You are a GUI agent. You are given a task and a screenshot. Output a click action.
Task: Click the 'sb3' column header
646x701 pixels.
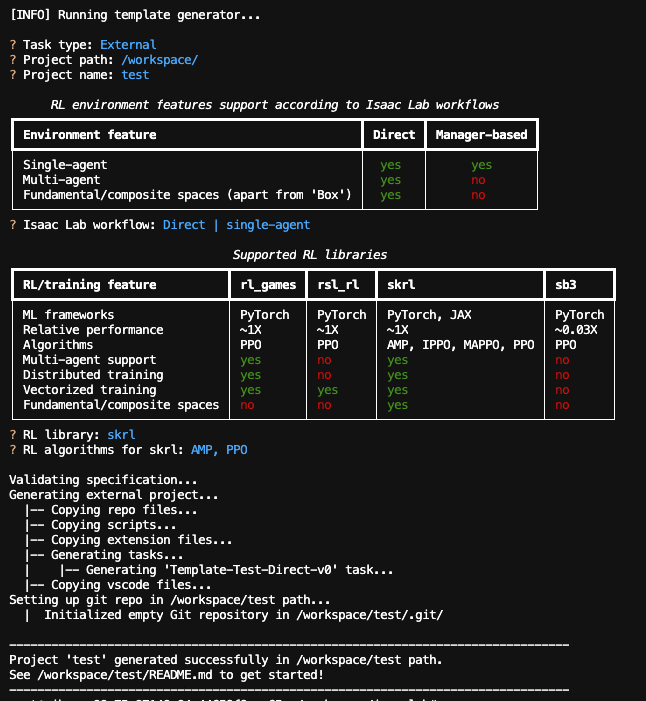coord(567,285)
